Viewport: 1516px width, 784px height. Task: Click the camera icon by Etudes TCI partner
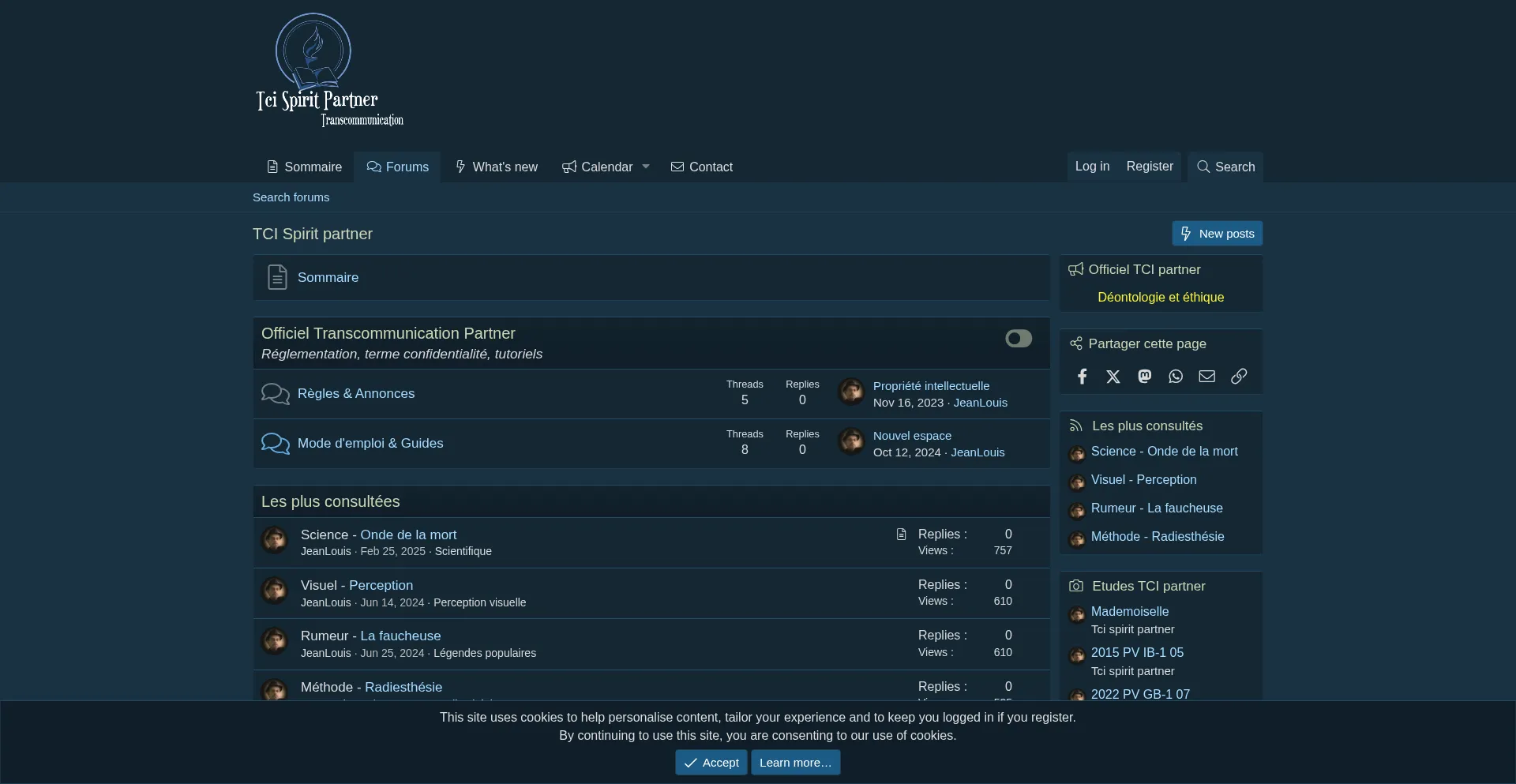pyautogui.click(x=1075, y=587)
